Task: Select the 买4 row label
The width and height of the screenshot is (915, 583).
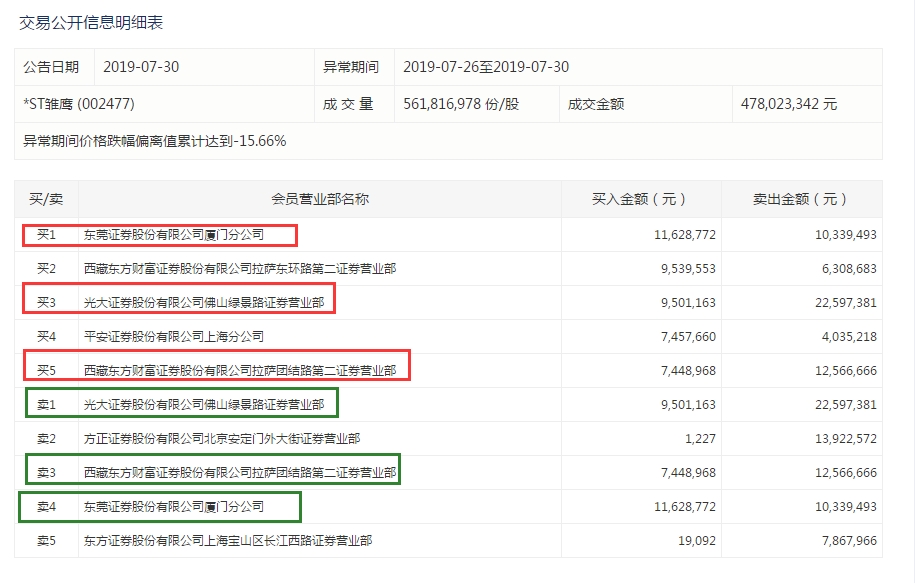Action: click(46, 336)
